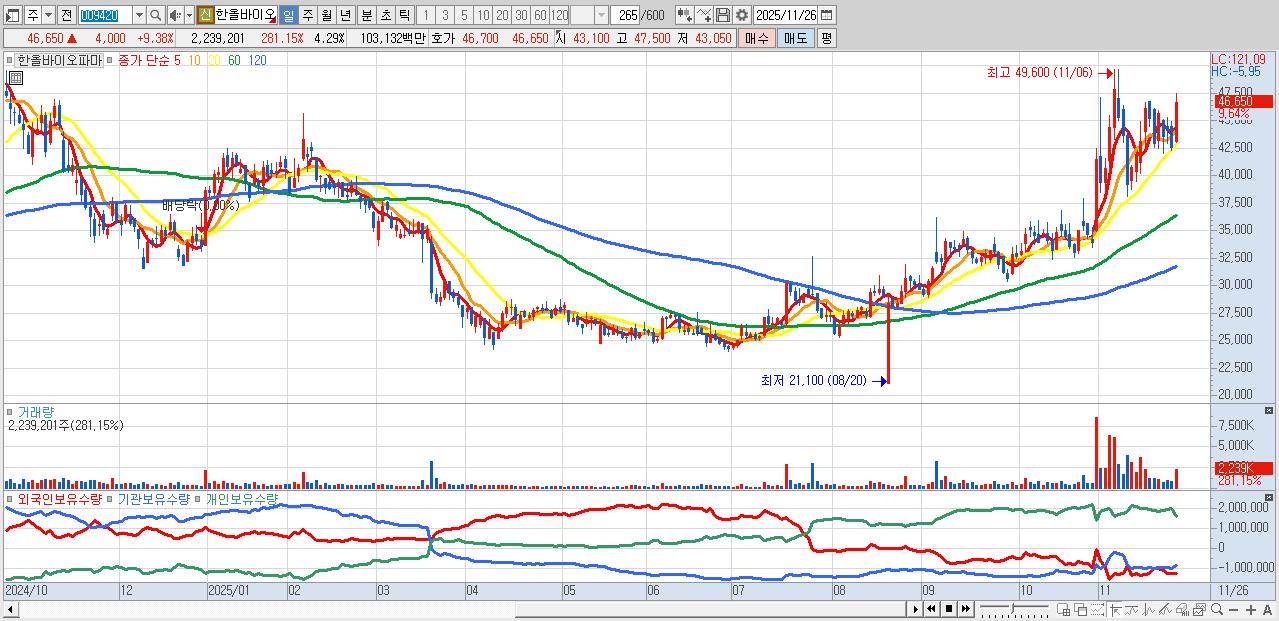
Task: Toggle the 외국인보유수량 legend marker
Action: [x=10, y=498]
